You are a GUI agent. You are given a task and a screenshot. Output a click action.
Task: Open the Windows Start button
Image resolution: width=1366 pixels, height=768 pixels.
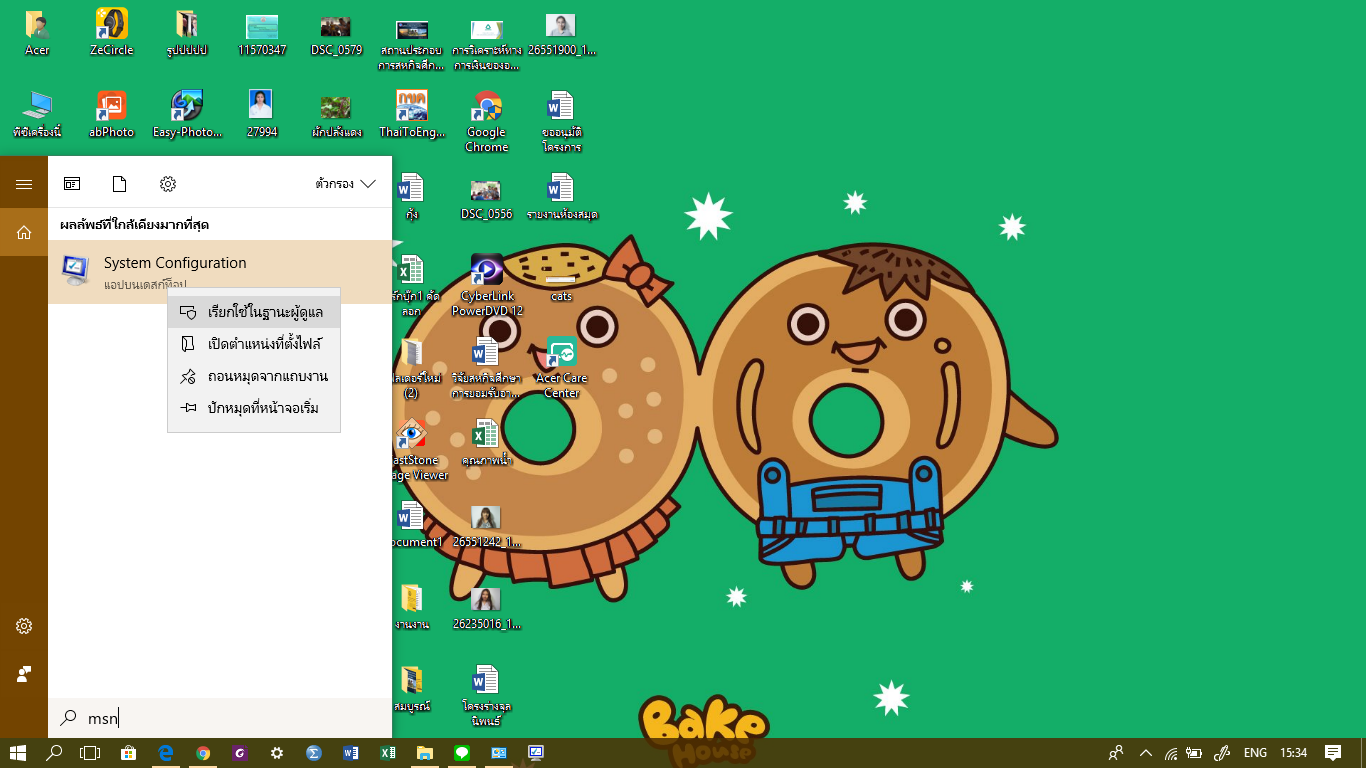pos(17,752)
